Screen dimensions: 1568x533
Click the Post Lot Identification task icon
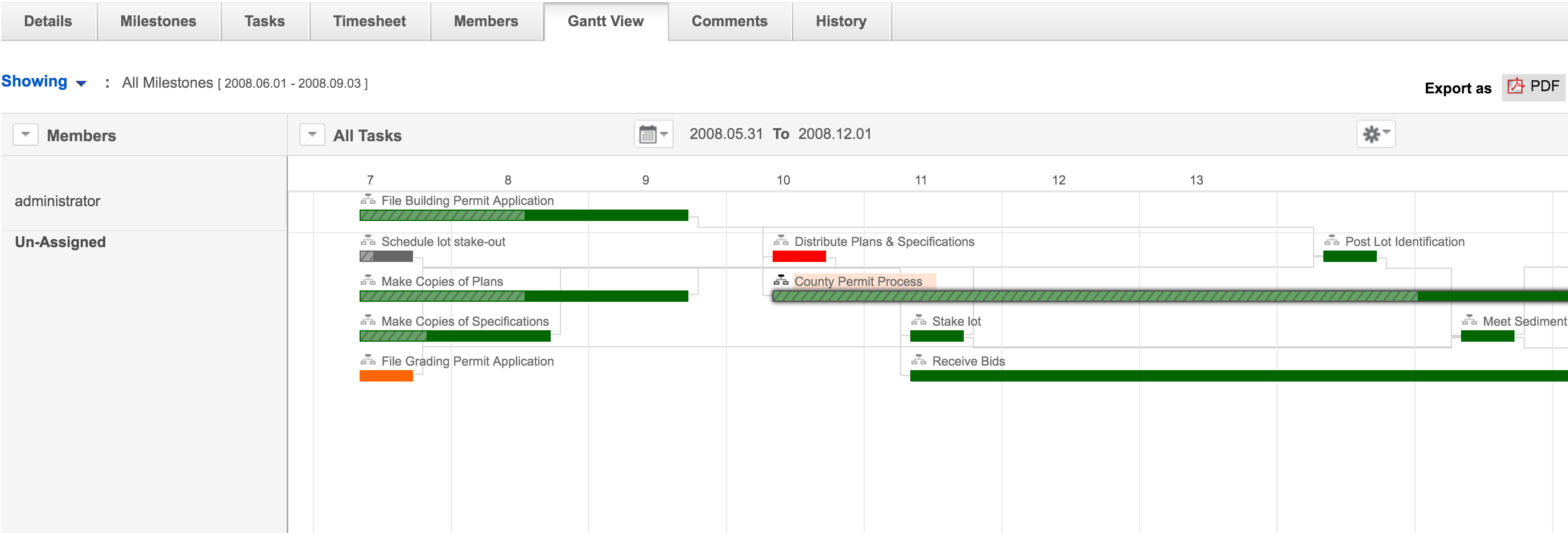[1332, 241]
